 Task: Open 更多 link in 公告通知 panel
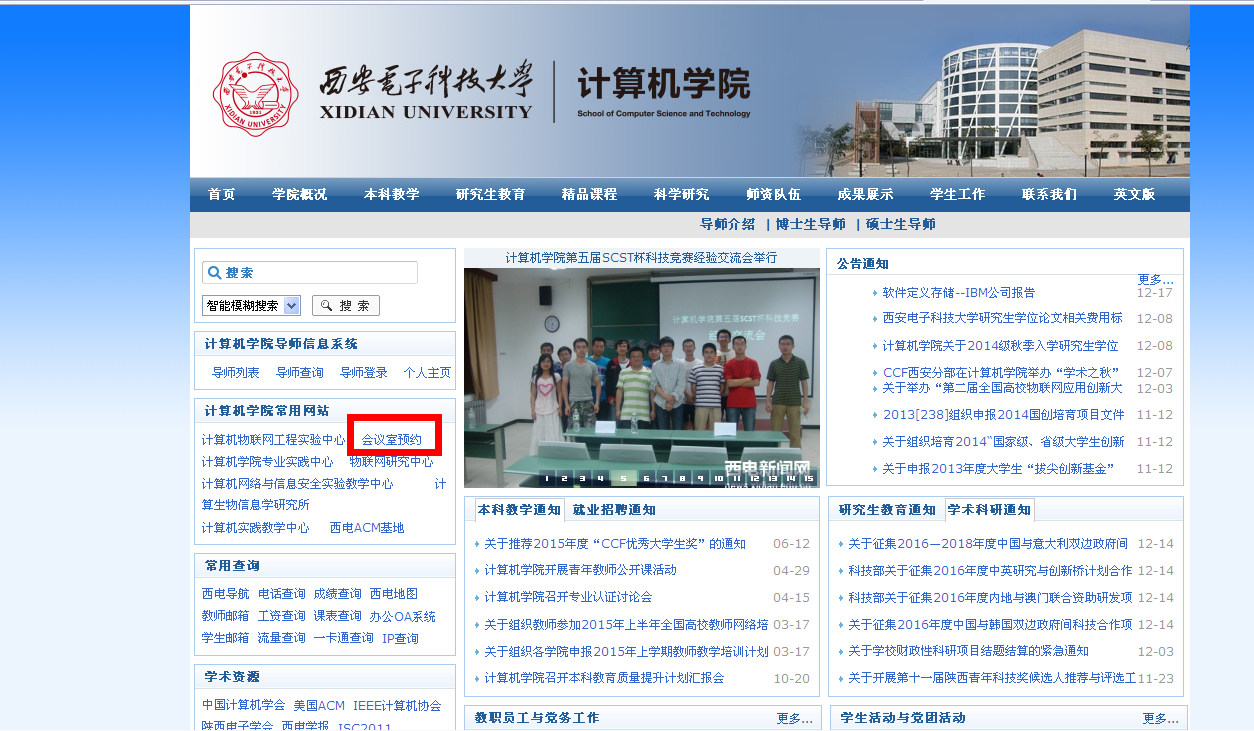tap(1155, 279)
